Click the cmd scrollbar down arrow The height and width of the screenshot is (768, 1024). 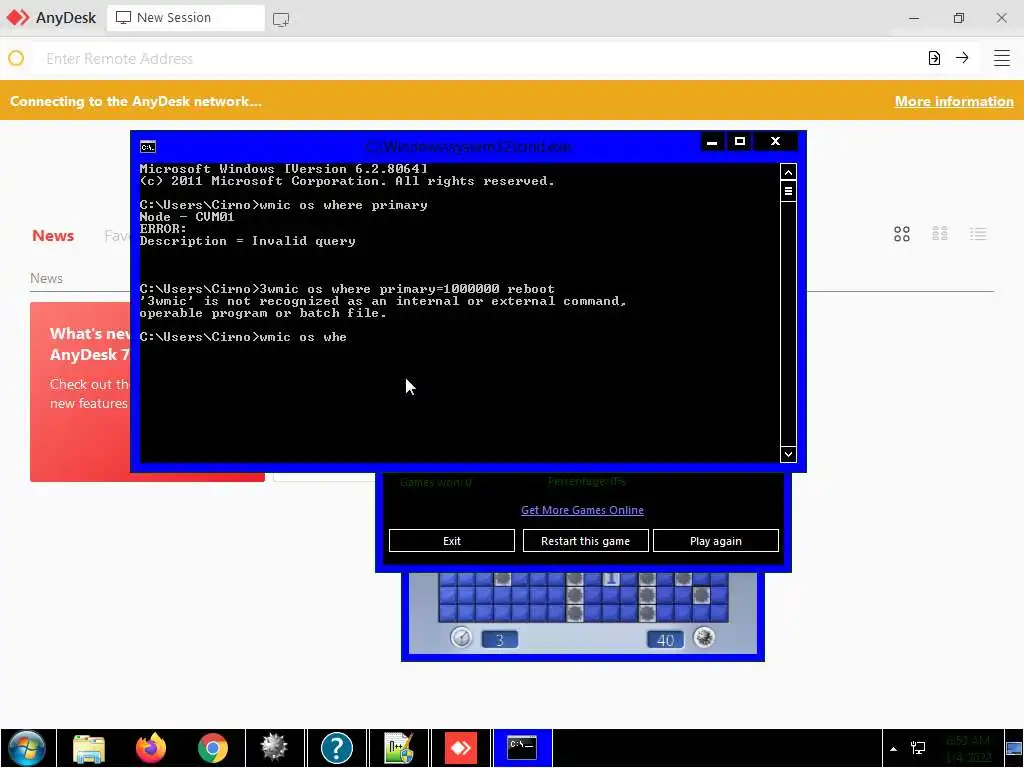click(x=788, y=454)
